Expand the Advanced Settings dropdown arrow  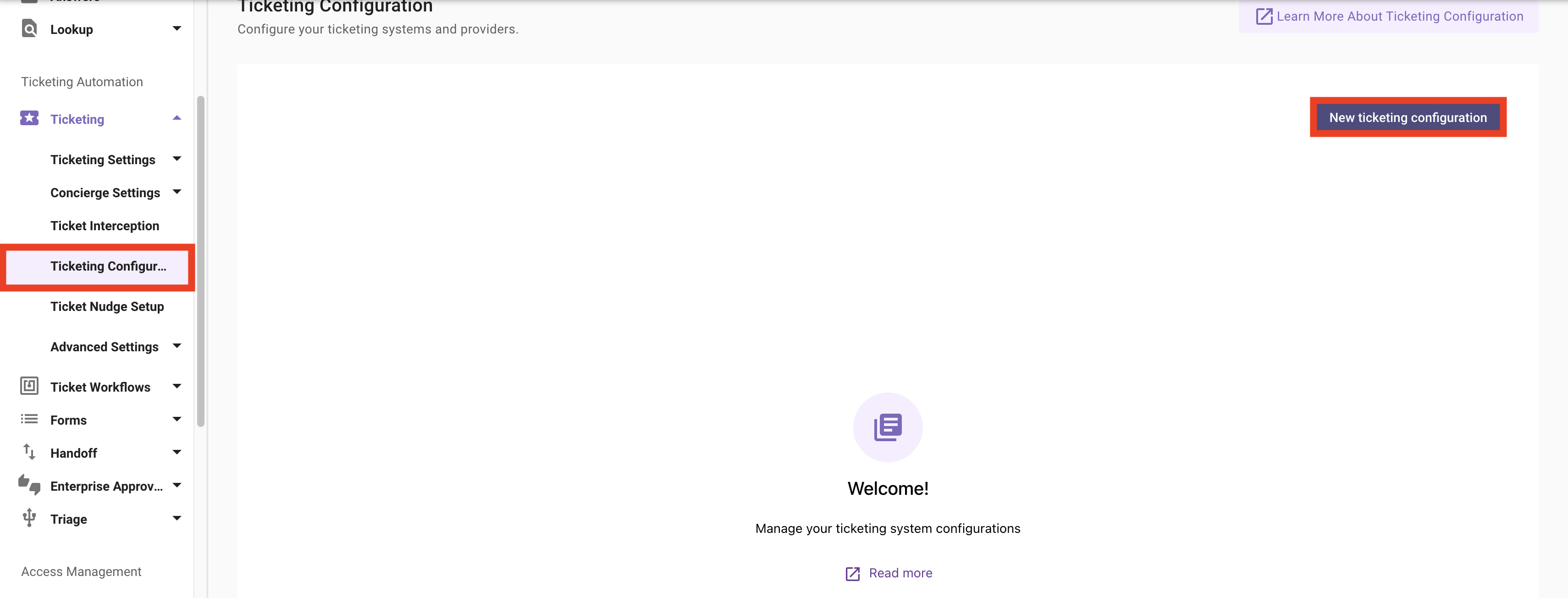pyautogui.click(x=177, y=346)
